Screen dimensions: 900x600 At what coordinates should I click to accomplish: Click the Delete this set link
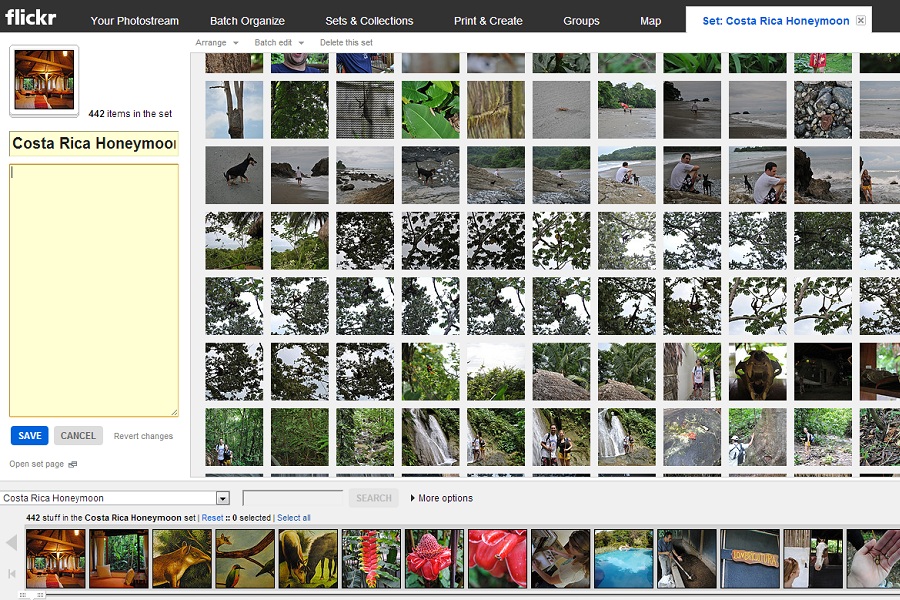[x=346, y=43]
